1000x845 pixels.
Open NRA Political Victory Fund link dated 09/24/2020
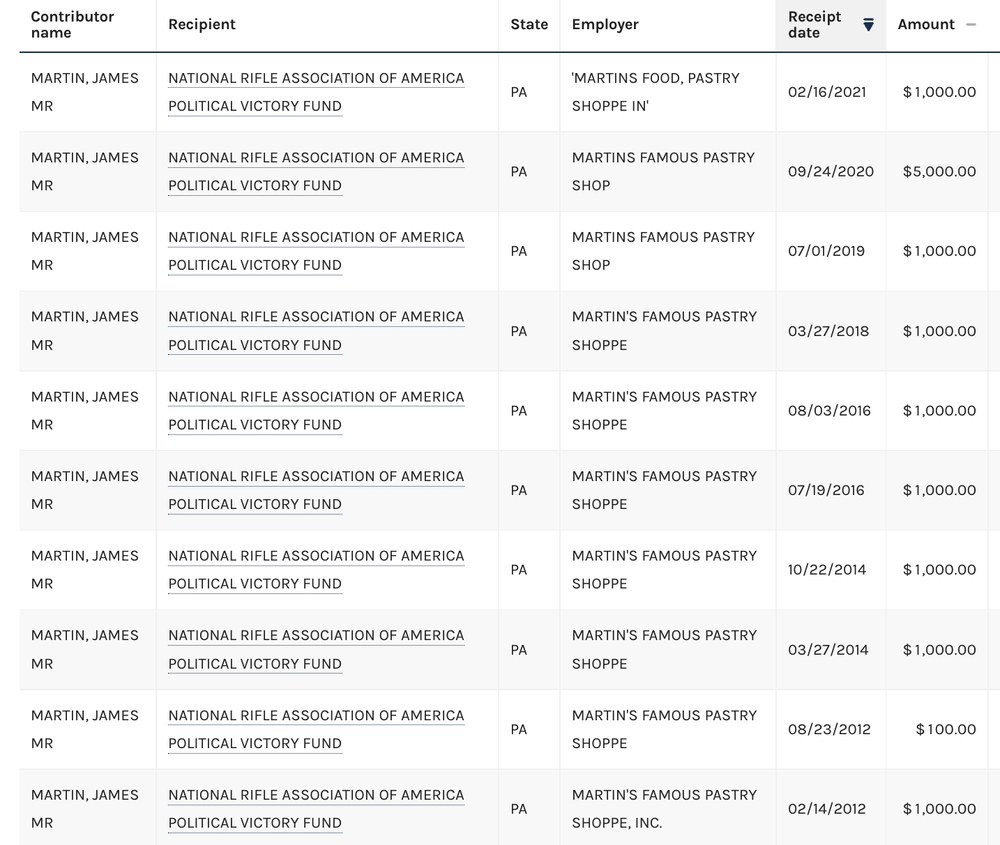click(x=316, y=172)
